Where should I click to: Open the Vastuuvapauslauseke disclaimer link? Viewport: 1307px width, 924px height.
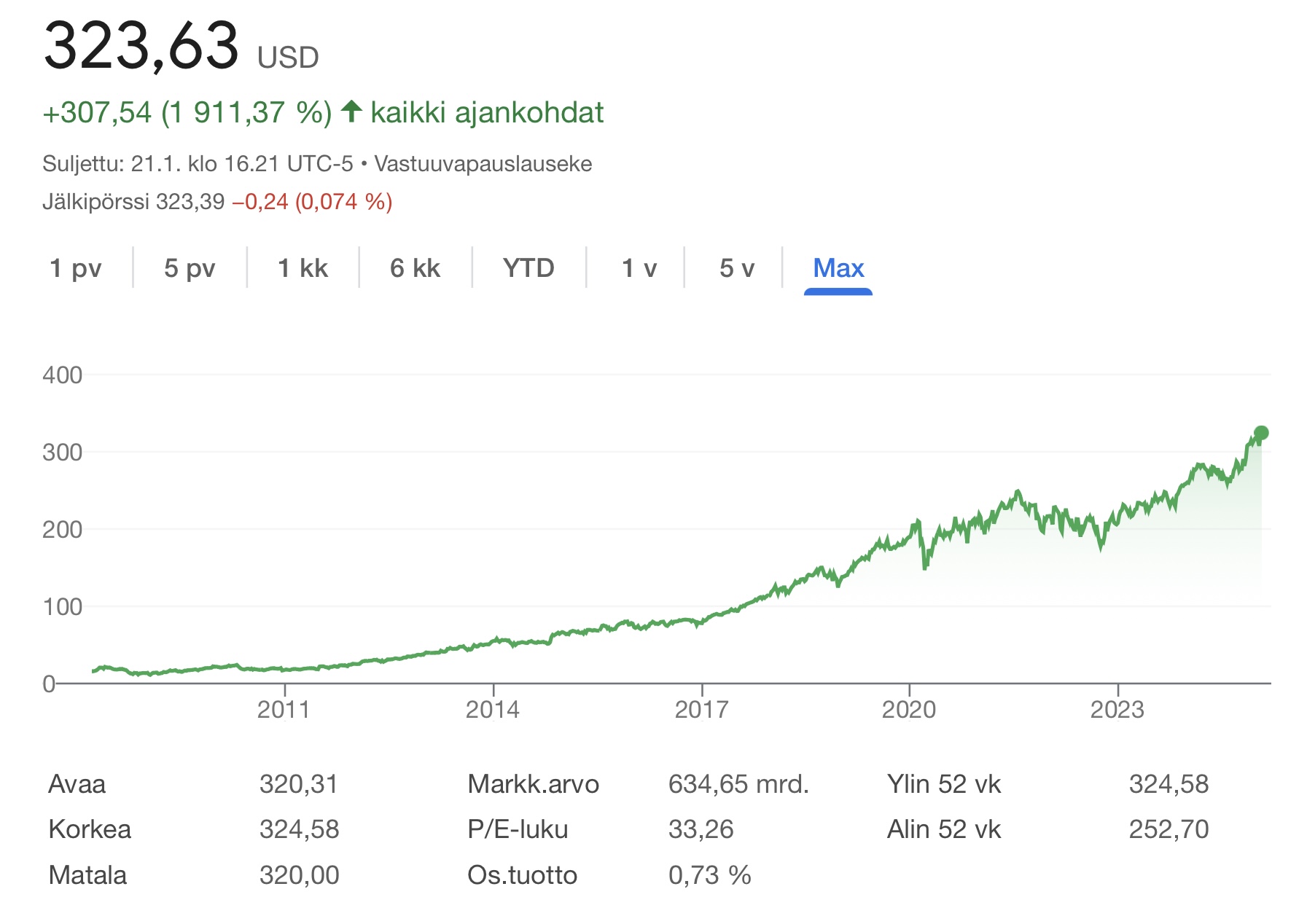pyautogui.click(x=483, y=164)
